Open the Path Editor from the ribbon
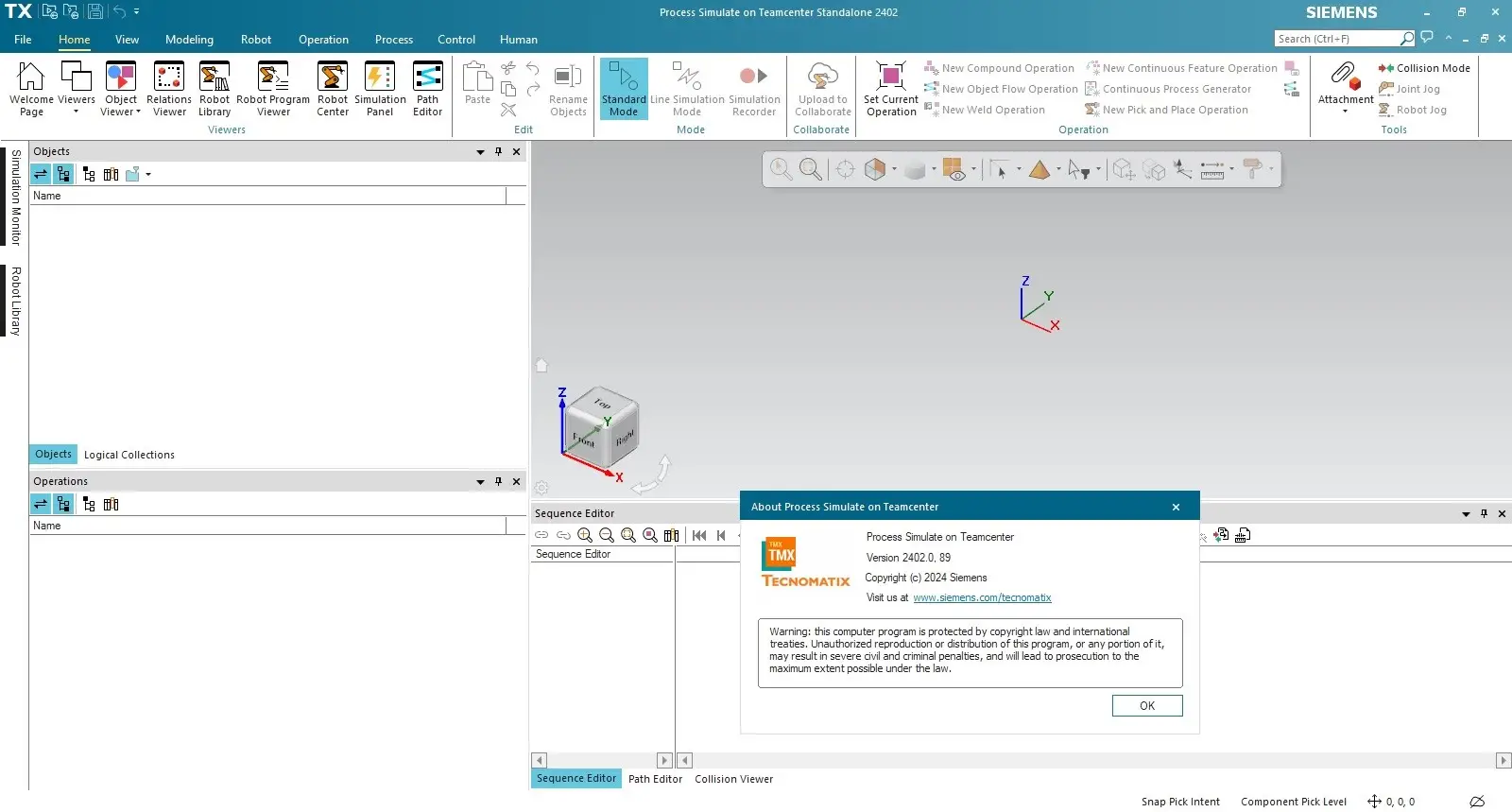1512x812 pixels. click(427, 89)
